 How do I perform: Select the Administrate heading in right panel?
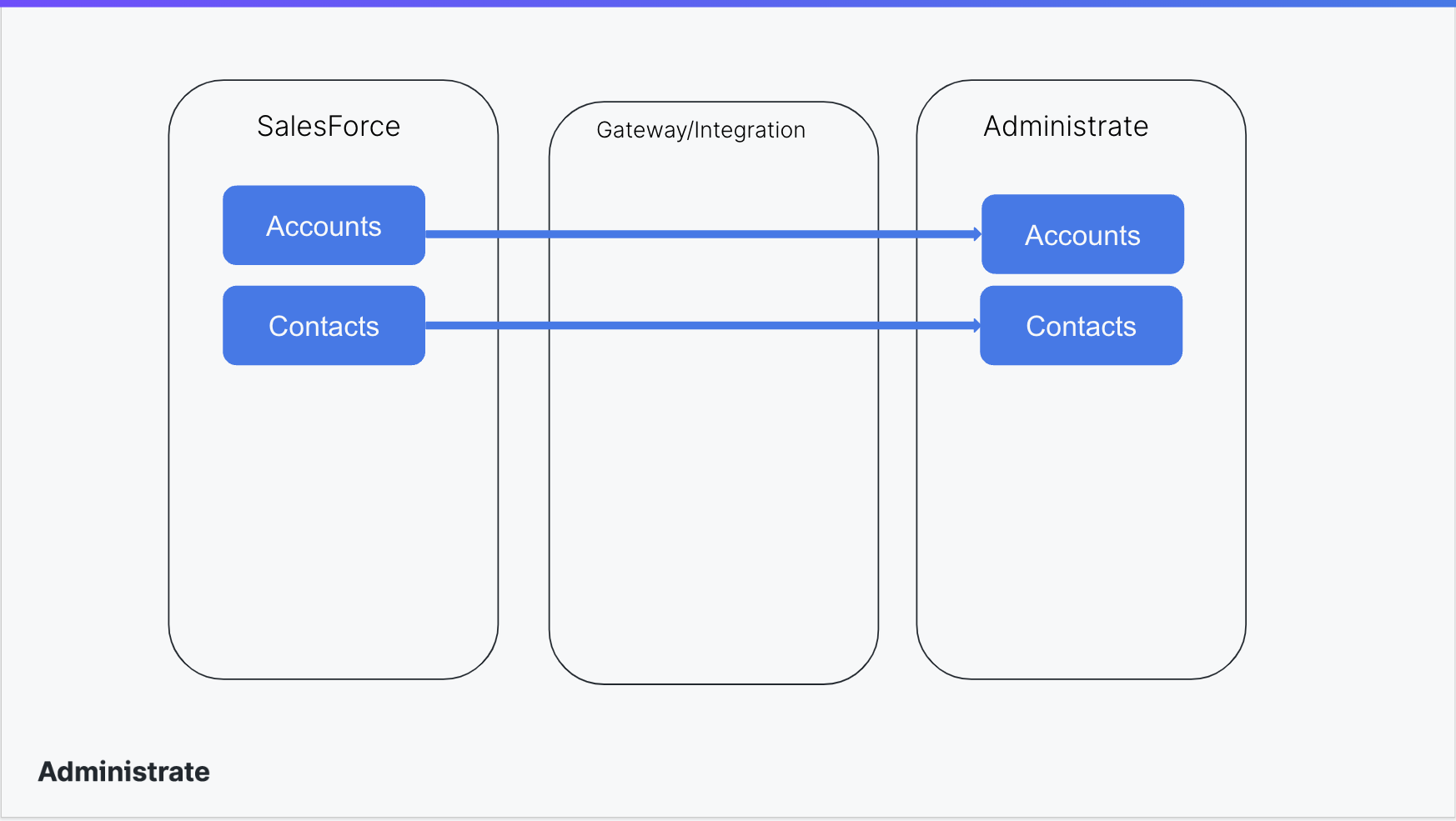point(1066,126)
